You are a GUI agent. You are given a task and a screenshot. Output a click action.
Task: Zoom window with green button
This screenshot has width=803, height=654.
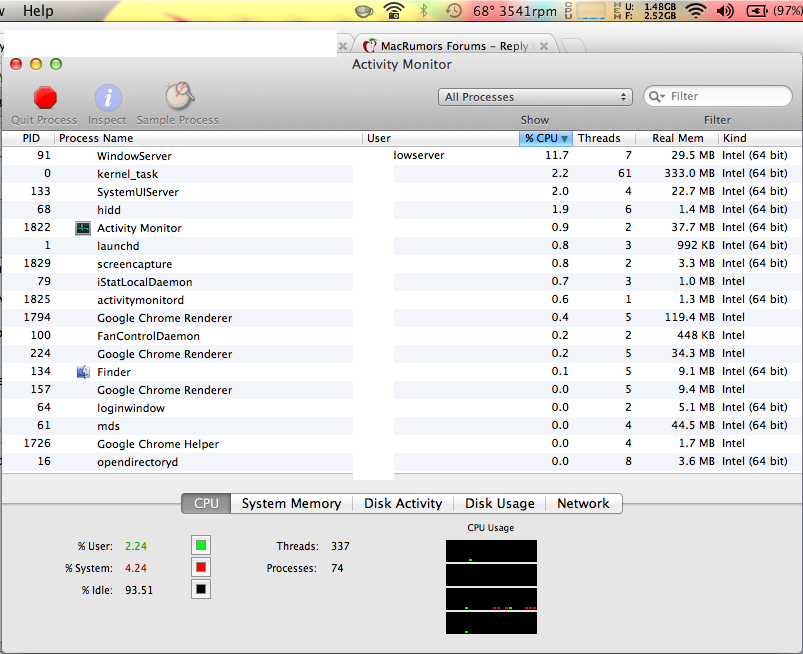(x=56, y=64)
